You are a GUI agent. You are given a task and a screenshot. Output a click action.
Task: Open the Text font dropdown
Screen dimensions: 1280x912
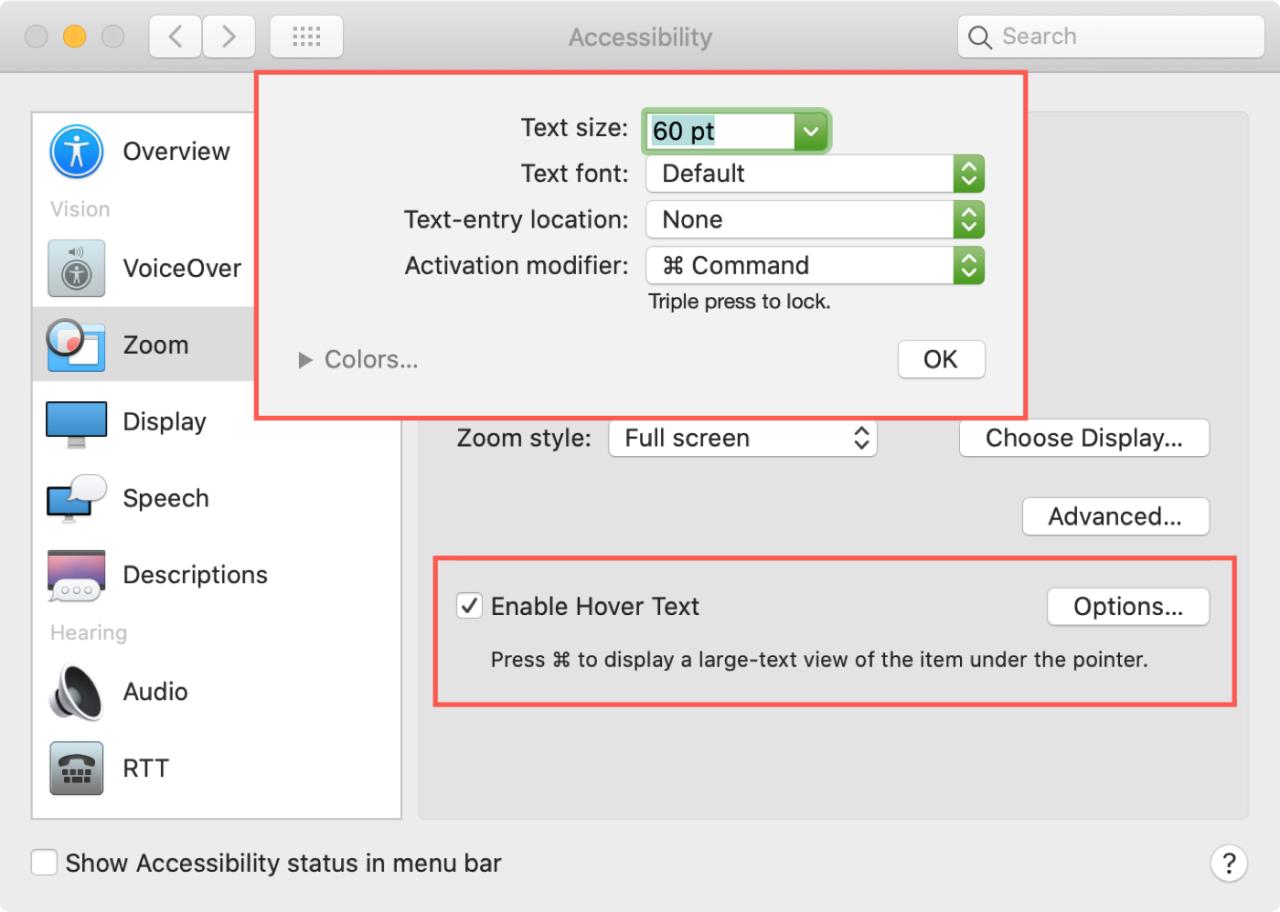click(x=967, y=173)
